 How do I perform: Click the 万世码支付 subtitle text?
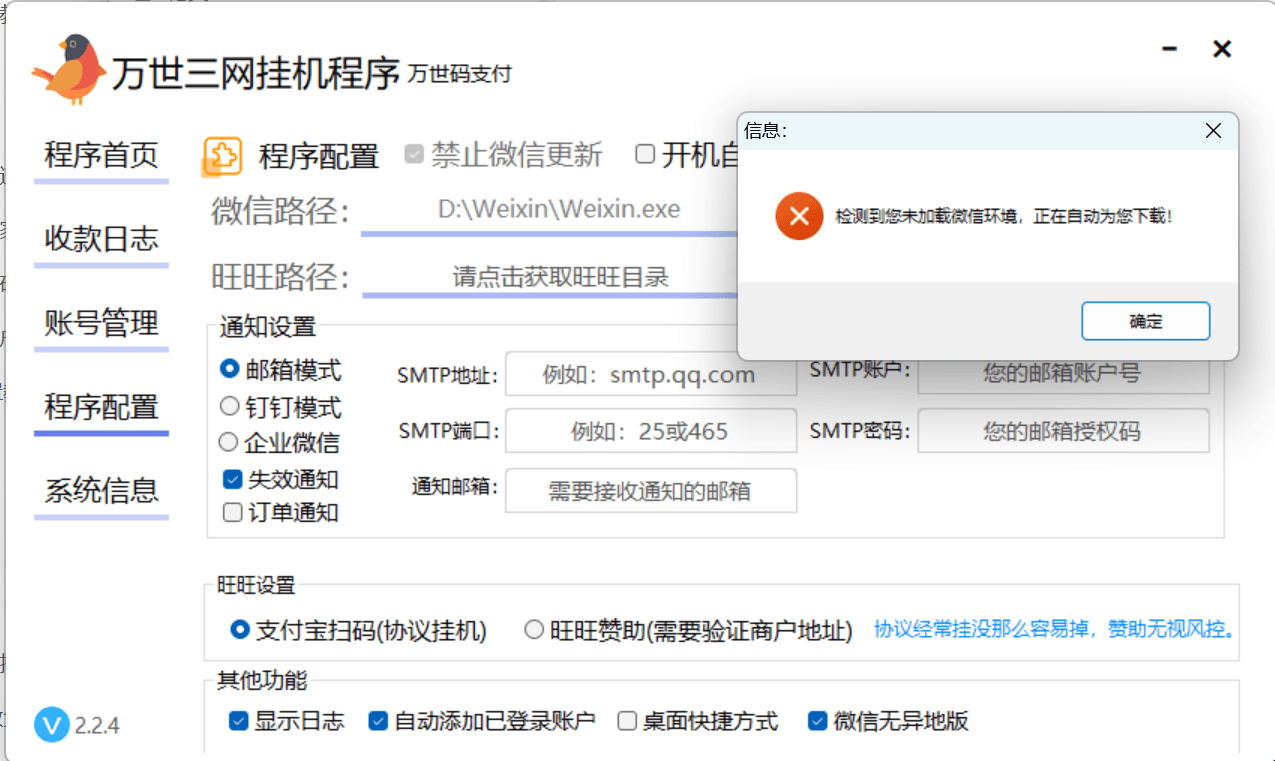pos(460,74)
